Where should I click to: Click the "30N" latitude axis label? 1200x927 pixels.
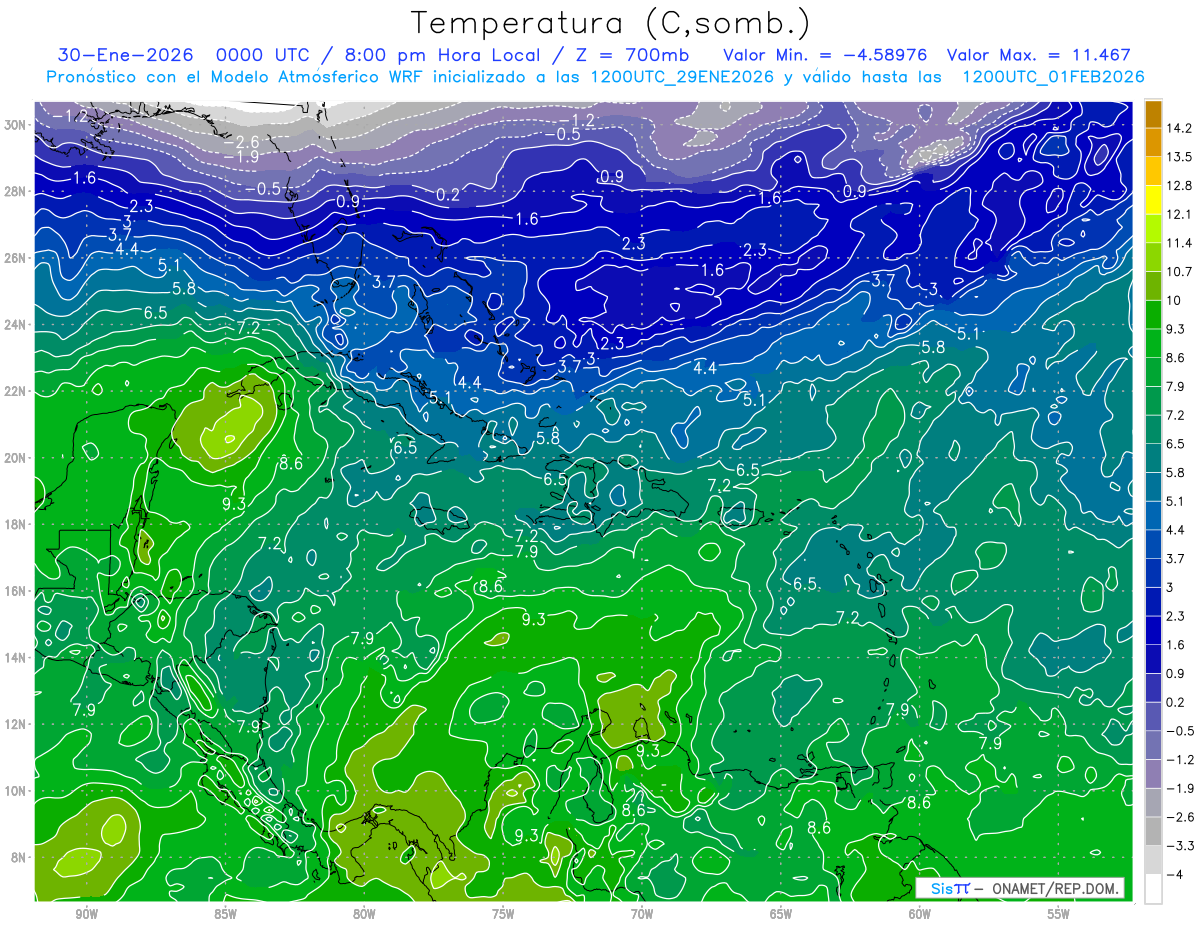pos(17,125)
